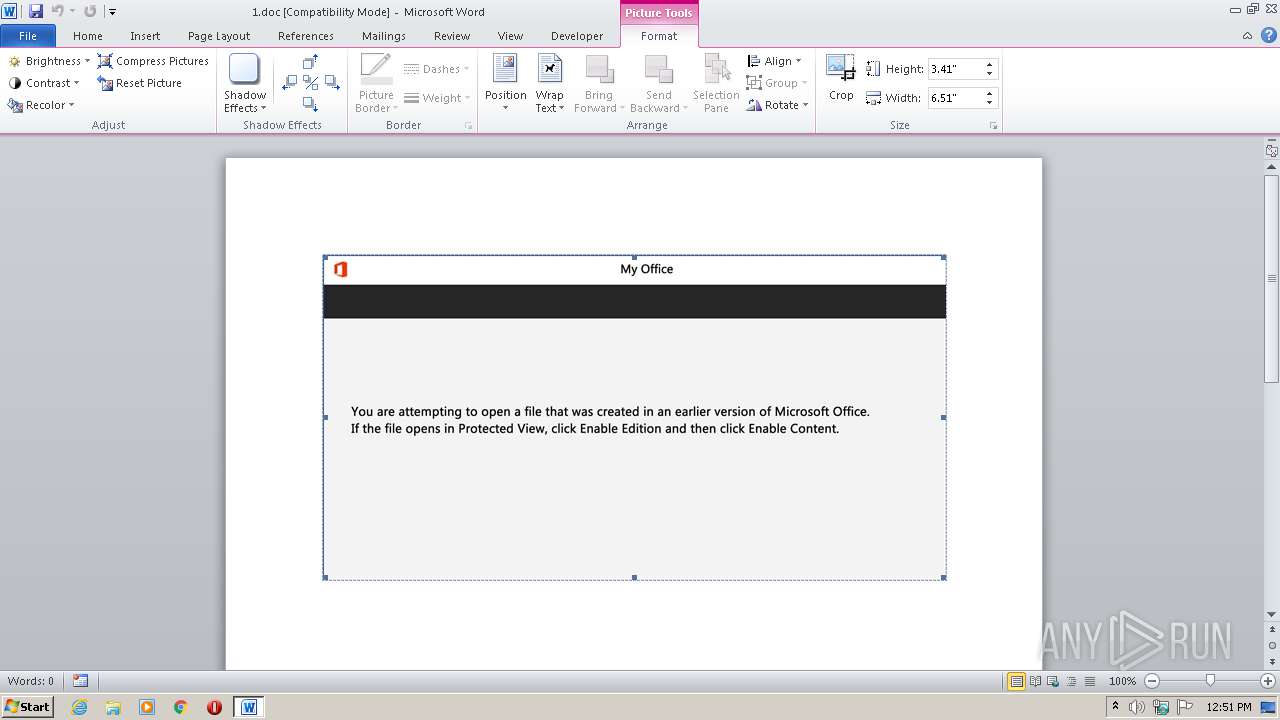Switch to Full Screen Reading view

(x=1035, y=681)
